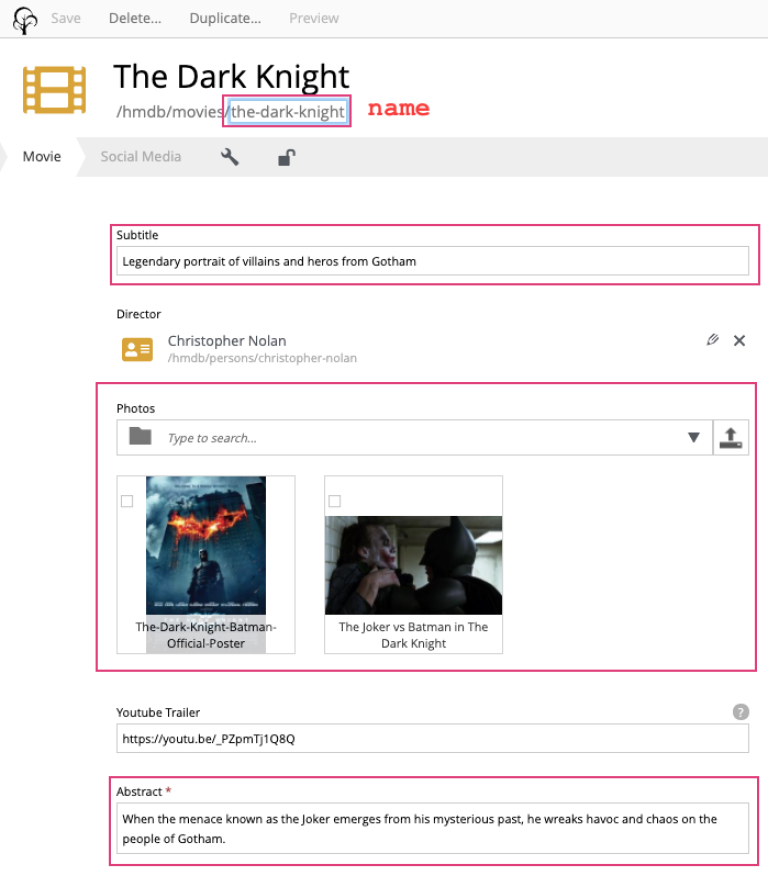Image resolution: width=768 pixels, height=876 pixels.
Task: Open the unlocked padlock permissions tab
Action: pyautogui.click(x=287, y=157)
